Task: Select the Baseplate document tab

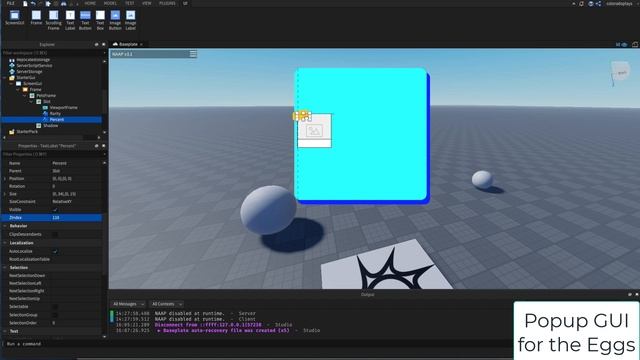Action: [127, 44]
